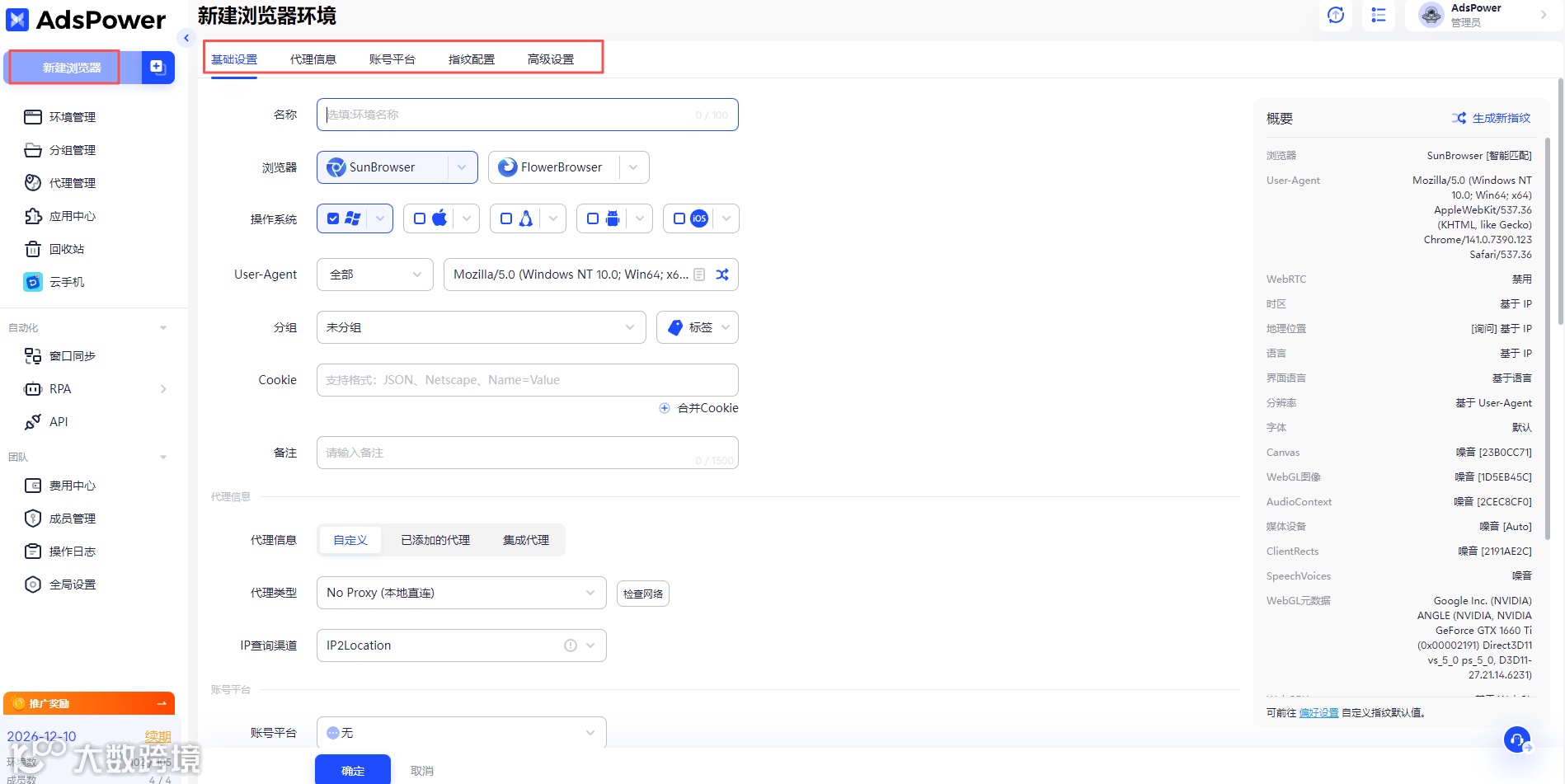Open 应用中心 puzzle icon
Screen dimensions: 1565x784
[x=33, y=216]
